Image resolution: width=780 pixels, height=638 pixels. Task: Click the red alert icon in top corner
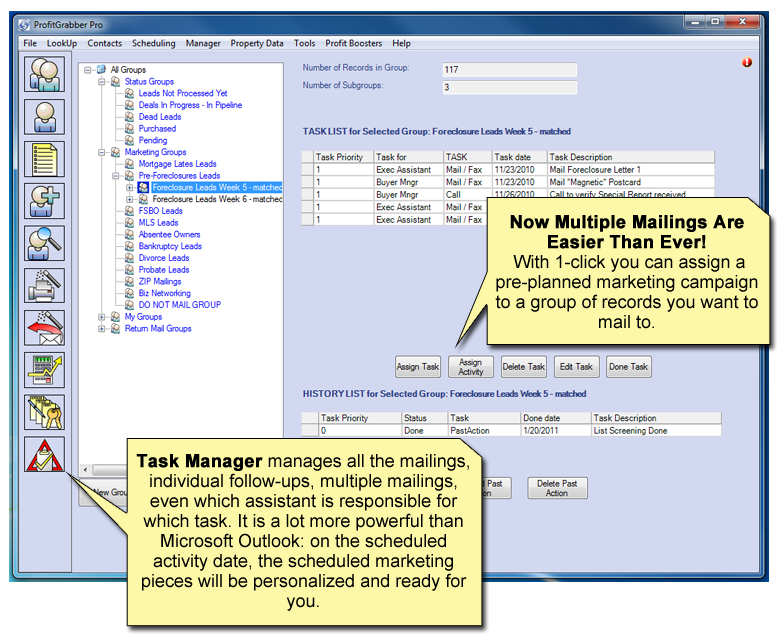[747, 63]
